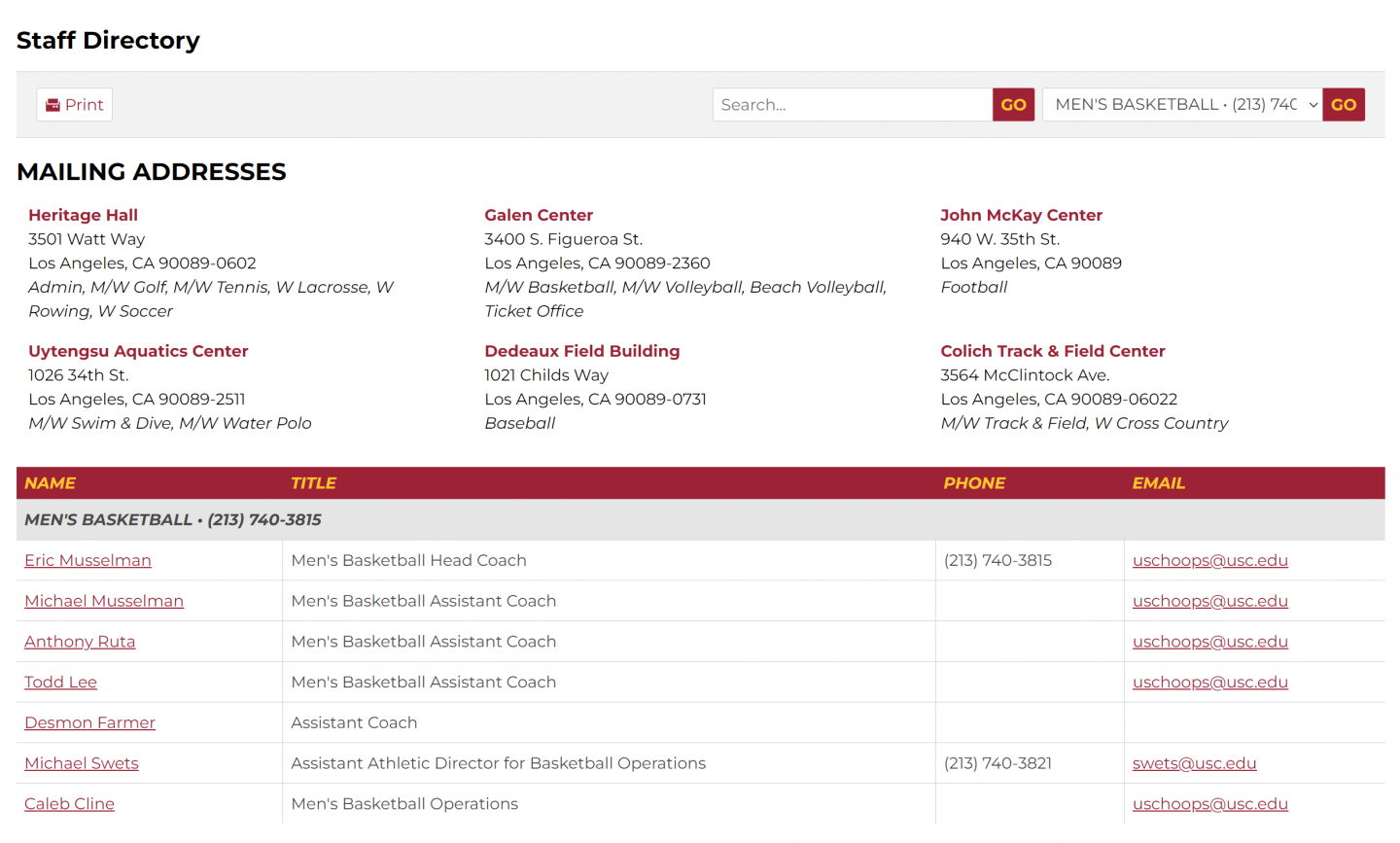Click the EMAIL column header
This screenshot has width=1400, height=843.
pyautogui.click(x=1158, y=483)
